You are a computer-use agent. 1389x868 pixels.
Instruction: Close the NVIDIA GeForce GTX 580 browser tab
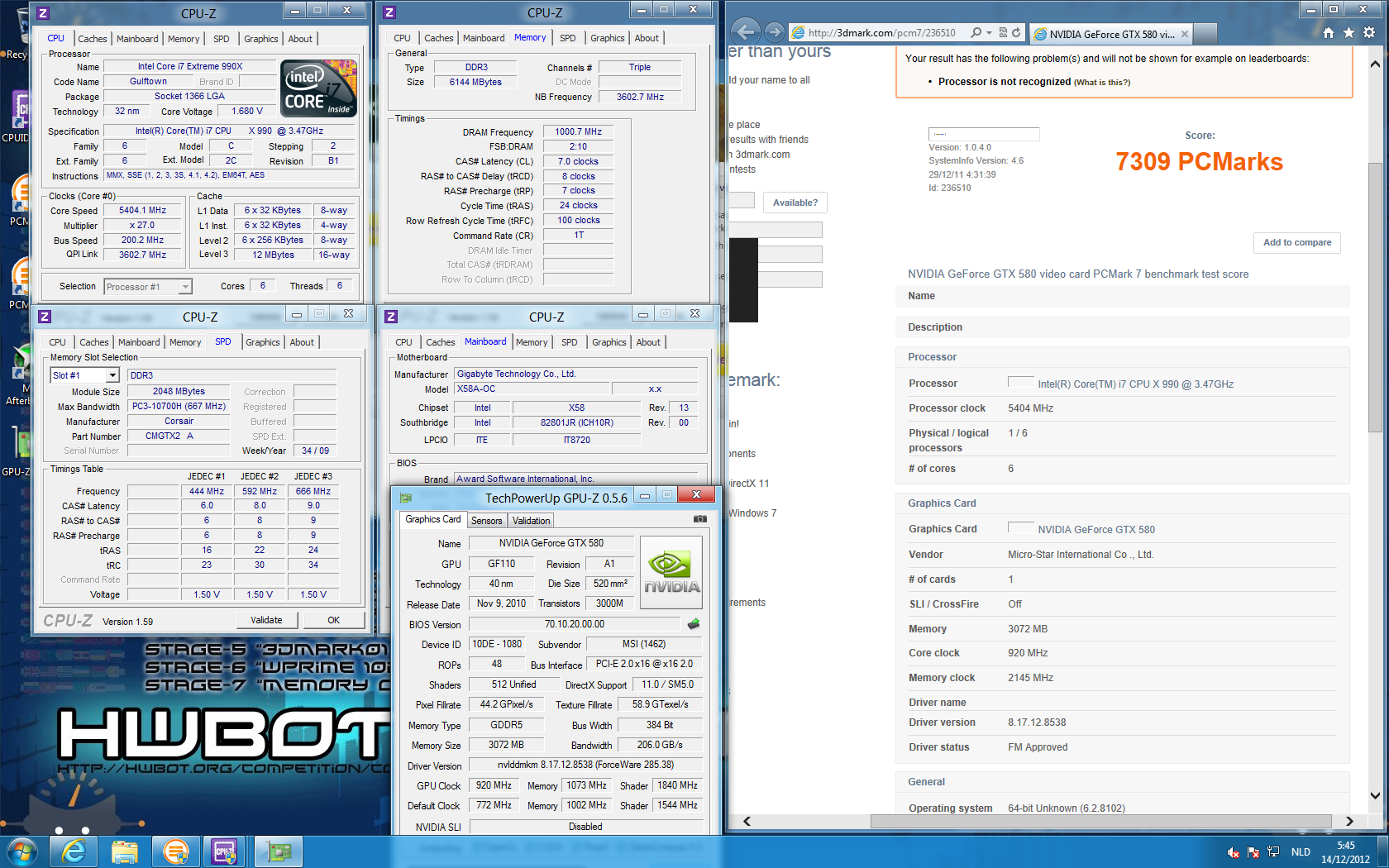1184,34
